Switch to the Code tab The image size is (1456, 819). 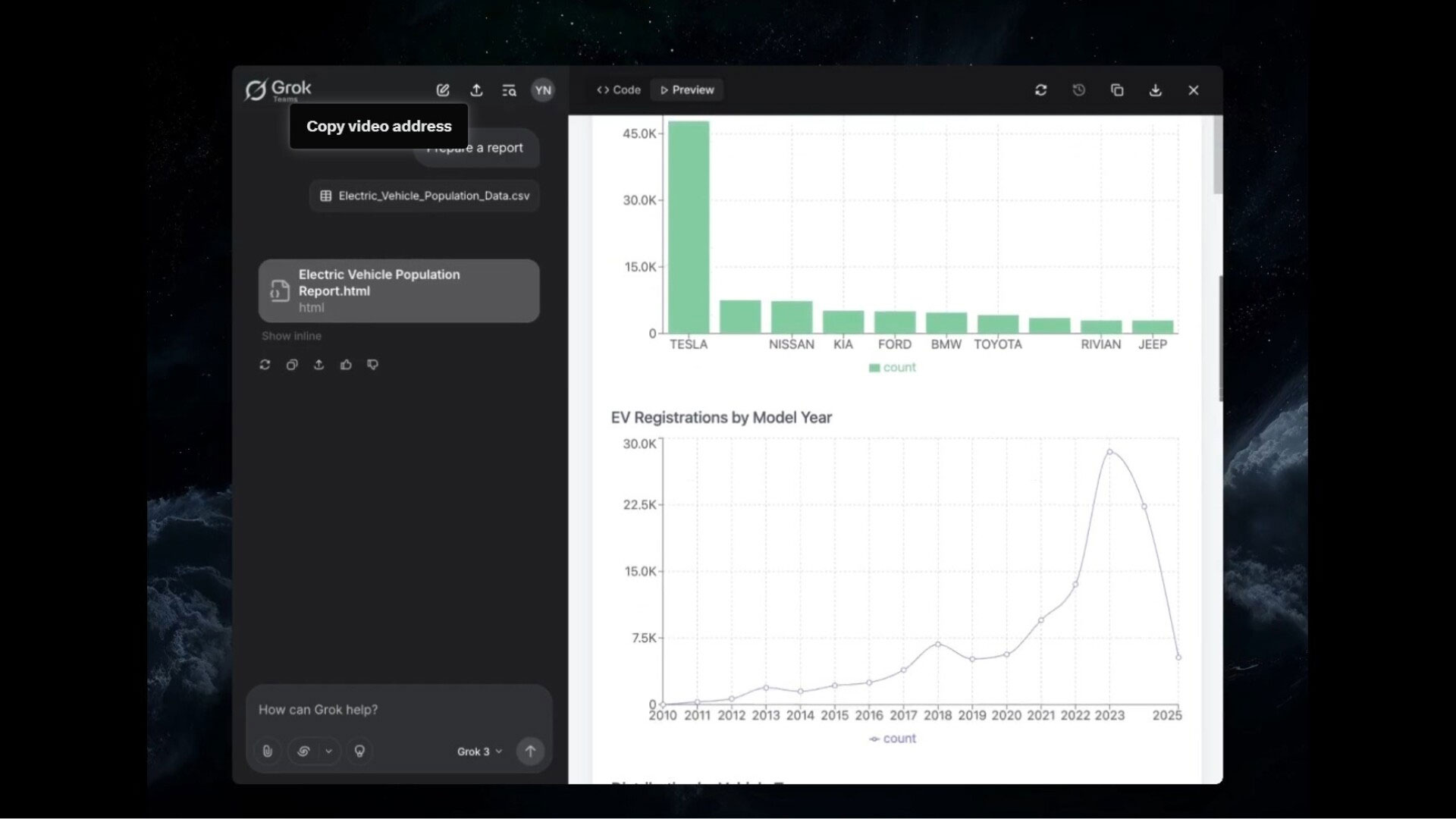(619, 90)
